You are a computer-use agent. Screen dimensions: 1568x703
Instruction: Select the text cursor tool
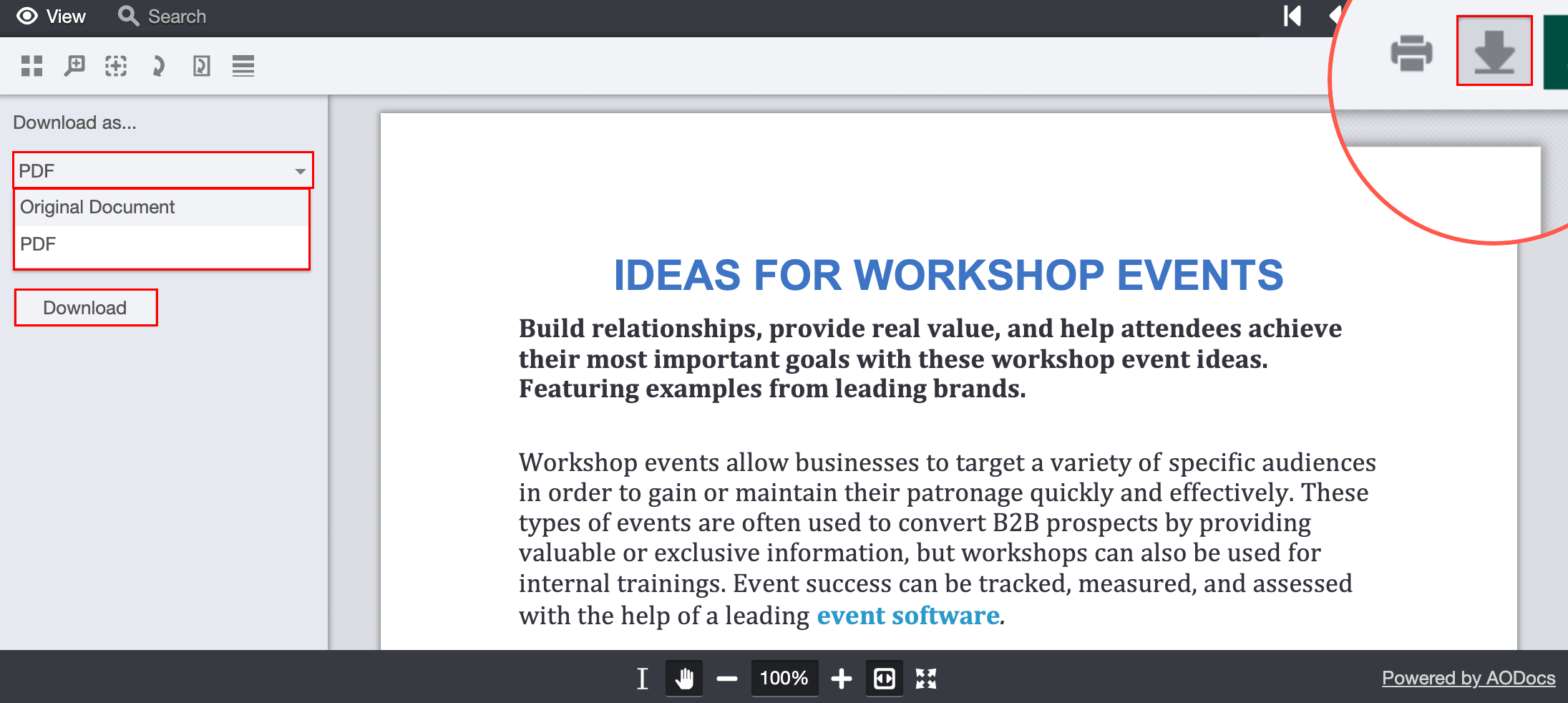(642, 678)
